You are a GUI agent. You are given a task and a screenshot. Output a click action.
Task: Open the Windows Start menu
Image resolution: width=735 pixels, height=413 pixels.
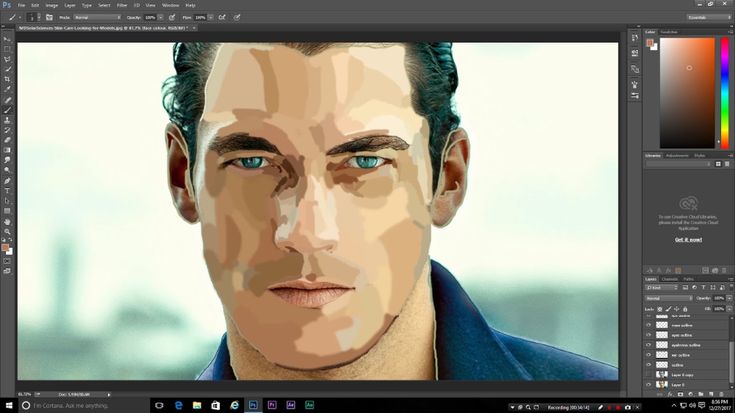(x=8, y=405)
